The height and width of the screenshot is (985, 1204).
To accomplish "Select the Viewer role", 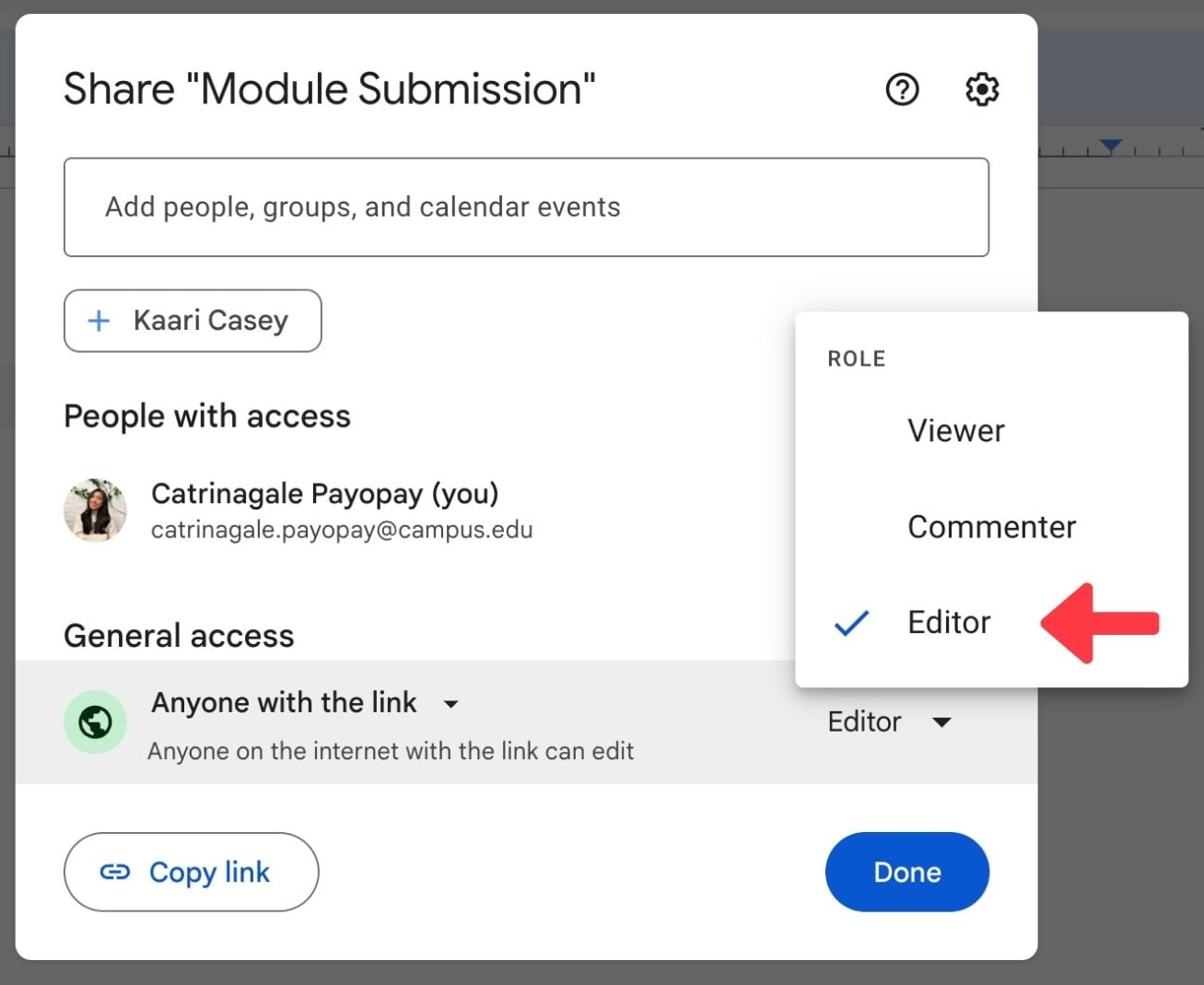I will pos(955,430).
